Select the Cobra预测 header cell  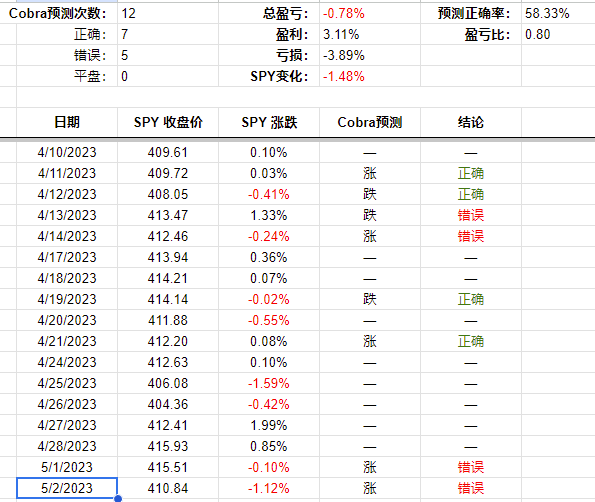click(x=370, y=122)
